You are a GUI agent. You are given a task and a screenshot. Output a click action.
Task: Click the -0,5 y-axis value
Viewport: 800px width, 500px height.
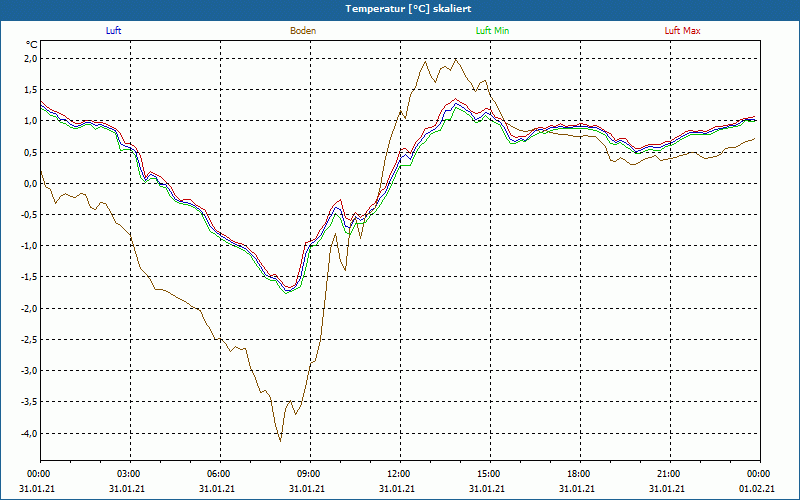tap(30, 215)
